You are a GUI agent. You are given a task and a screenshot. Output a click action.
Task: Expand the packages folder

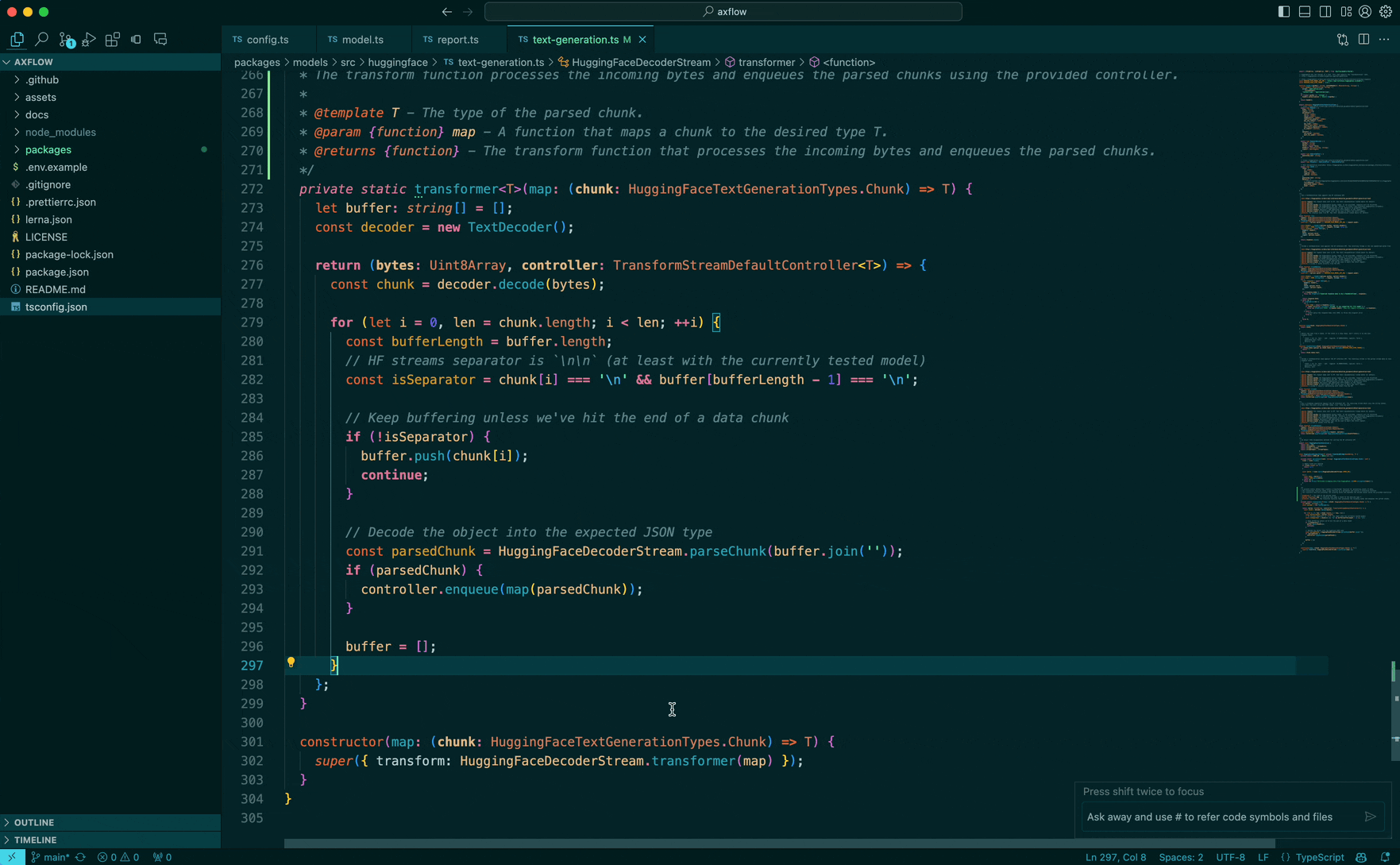point(48,149)
